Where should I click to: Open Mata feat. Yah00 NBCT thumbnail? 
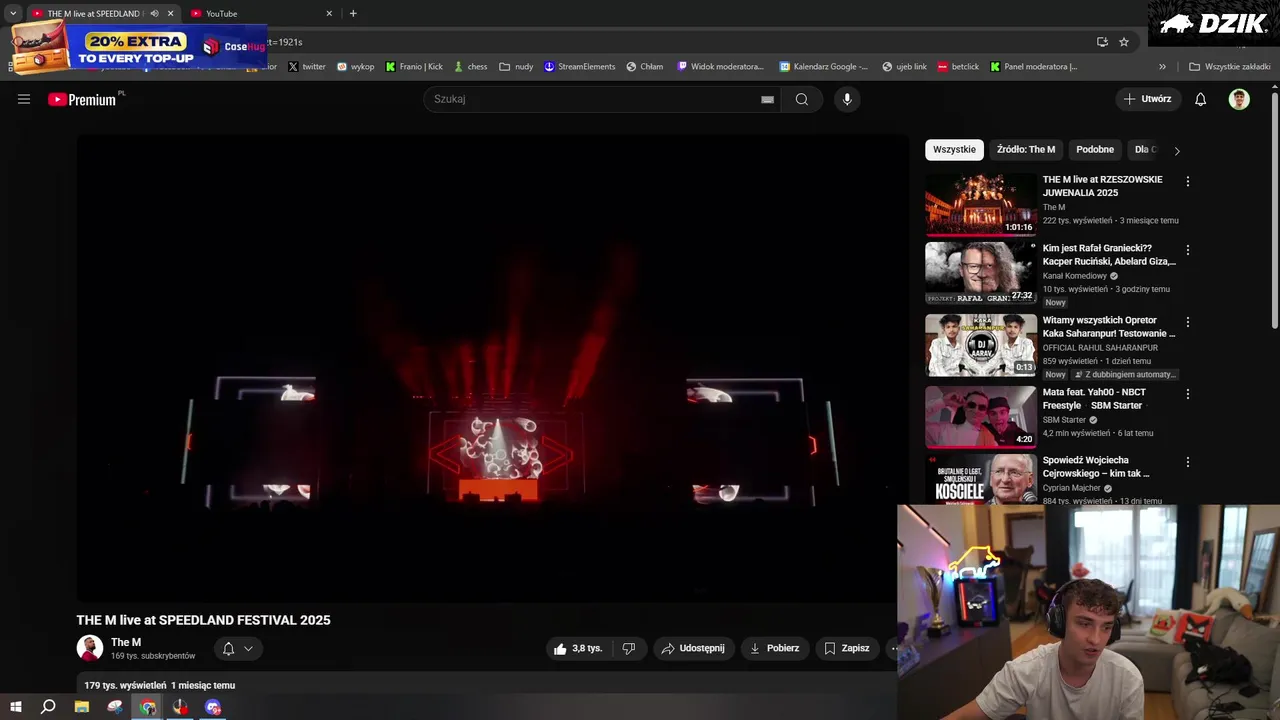(980, 417)
